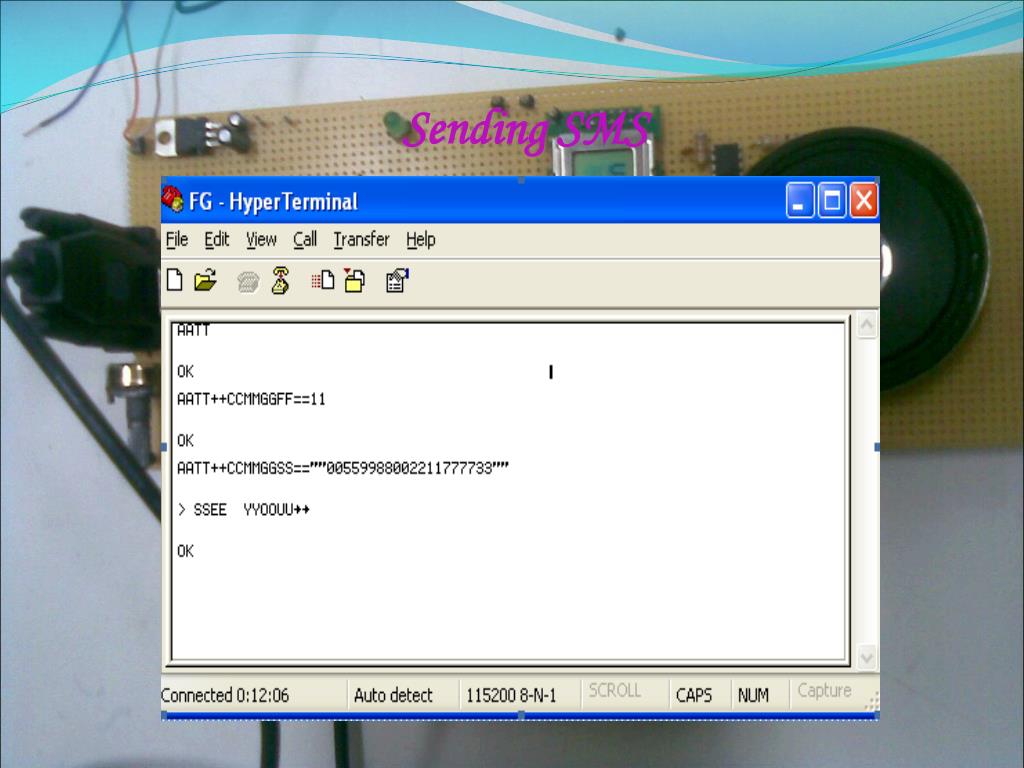The height and width of the screenshot is (768, 1024).
Task: Click the Connected 0:12:06 status entry
Action: 225,696
